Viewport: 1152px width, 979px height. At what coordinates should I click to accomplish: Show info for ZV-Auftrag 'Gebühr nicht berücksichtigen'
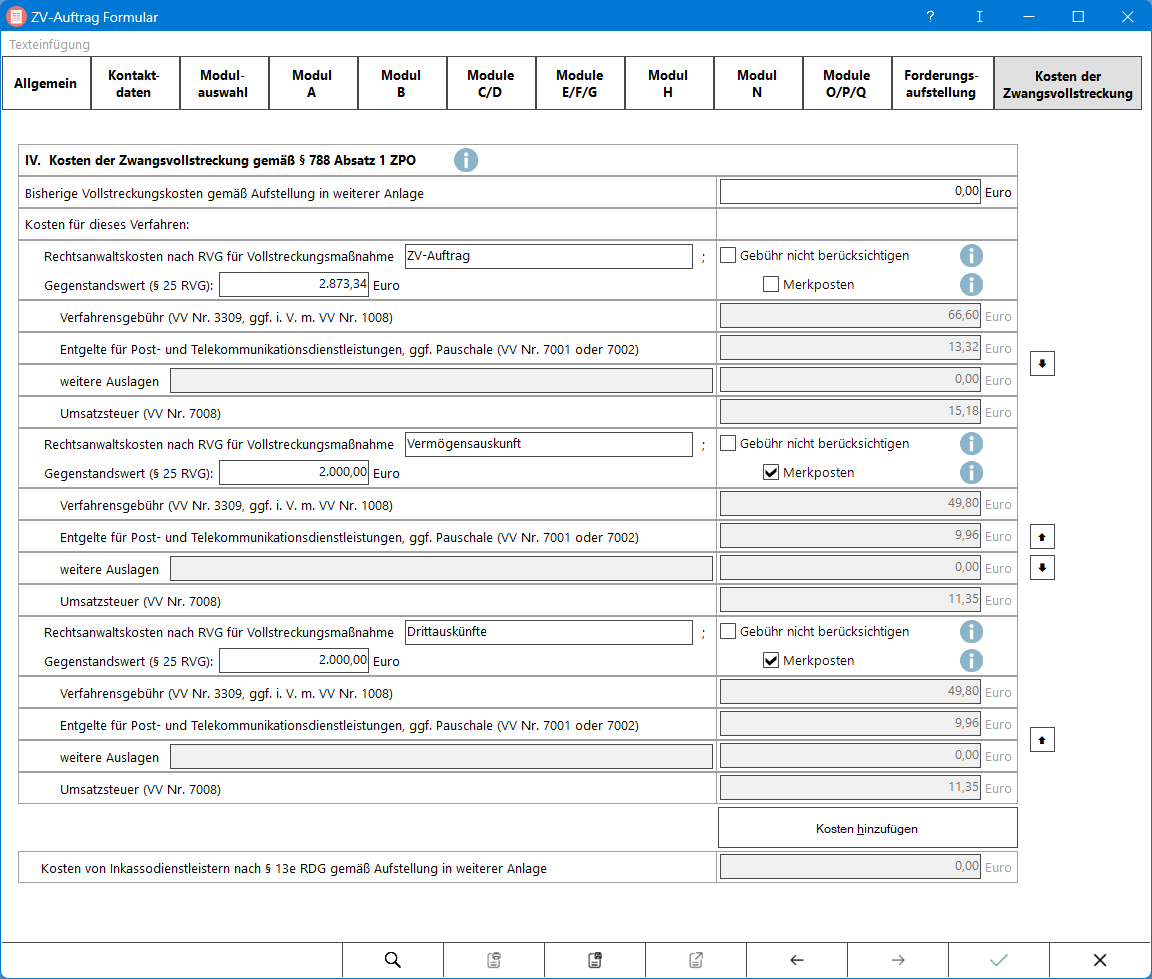coord(971,256)
